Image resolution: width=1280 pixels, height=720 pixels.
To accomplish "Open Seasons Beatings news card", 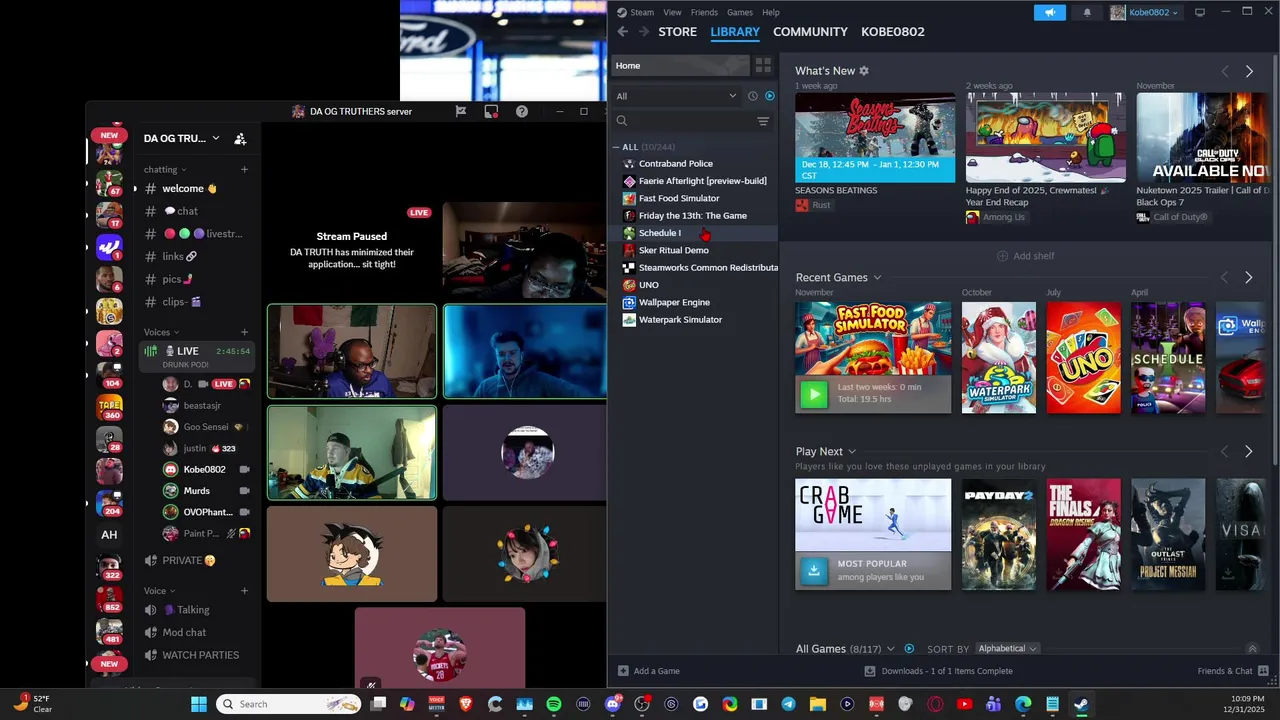I will (875, 138).
